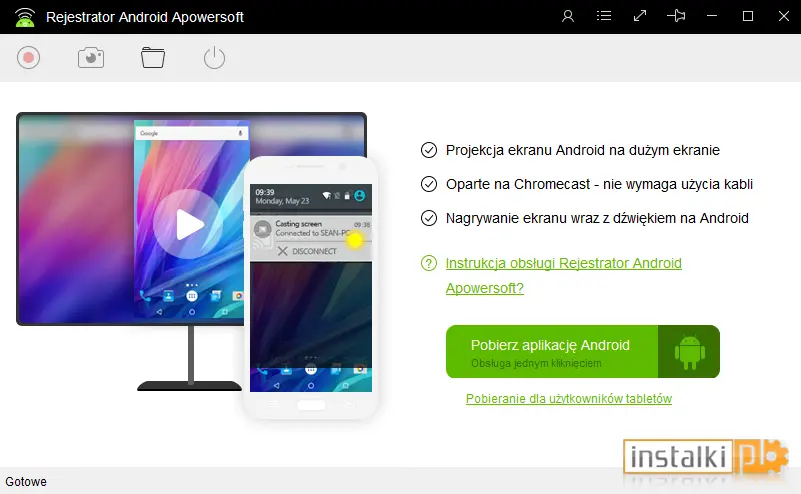Click Pobierz aplikację Android button

pyautogui.click(x=582, y=351)
